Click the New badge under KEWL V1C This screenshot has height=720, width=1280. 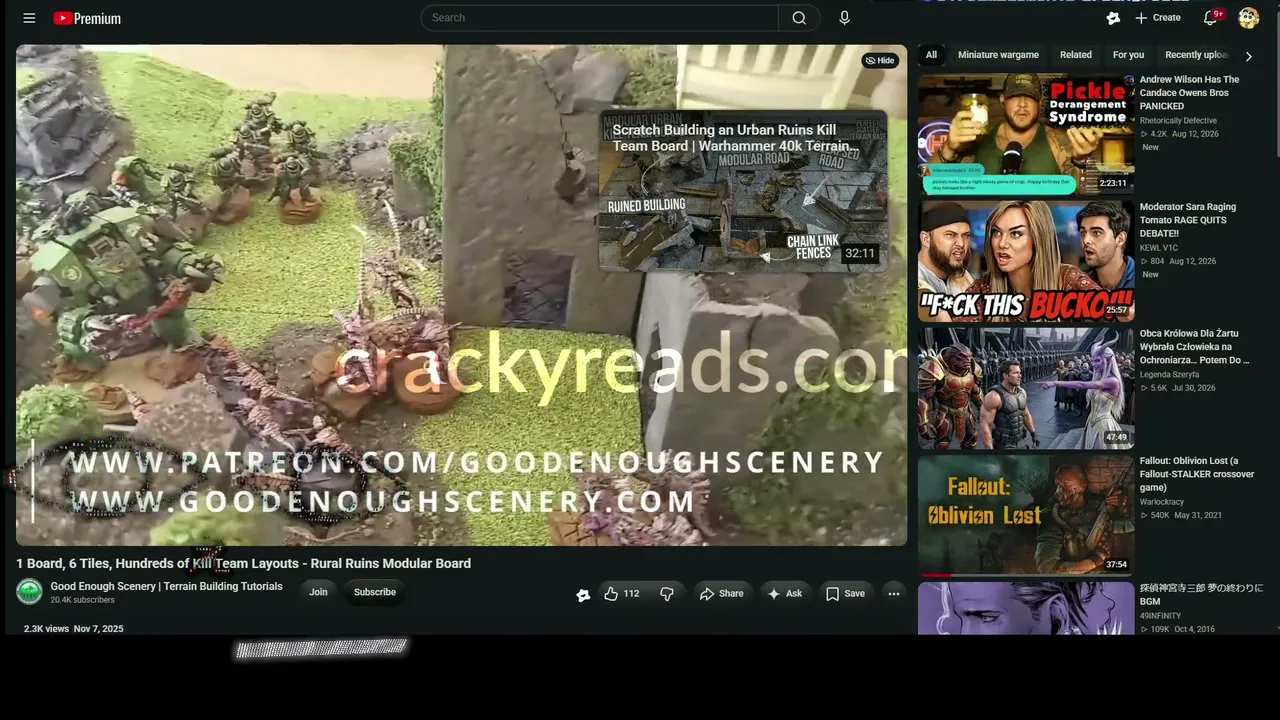(1151, 274)
